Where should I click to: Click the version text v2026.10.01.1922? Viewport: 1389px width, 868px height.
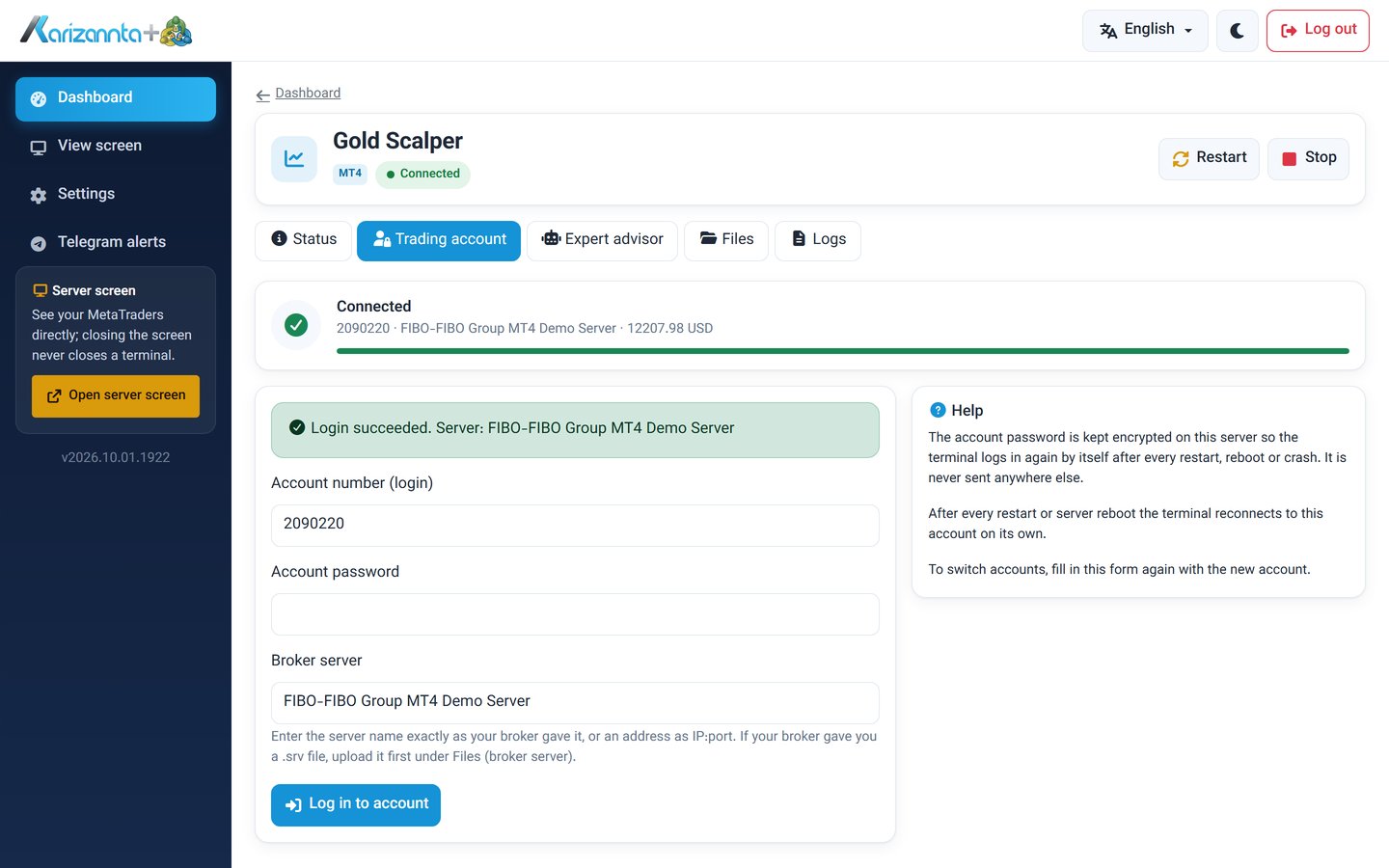(116, 458)
